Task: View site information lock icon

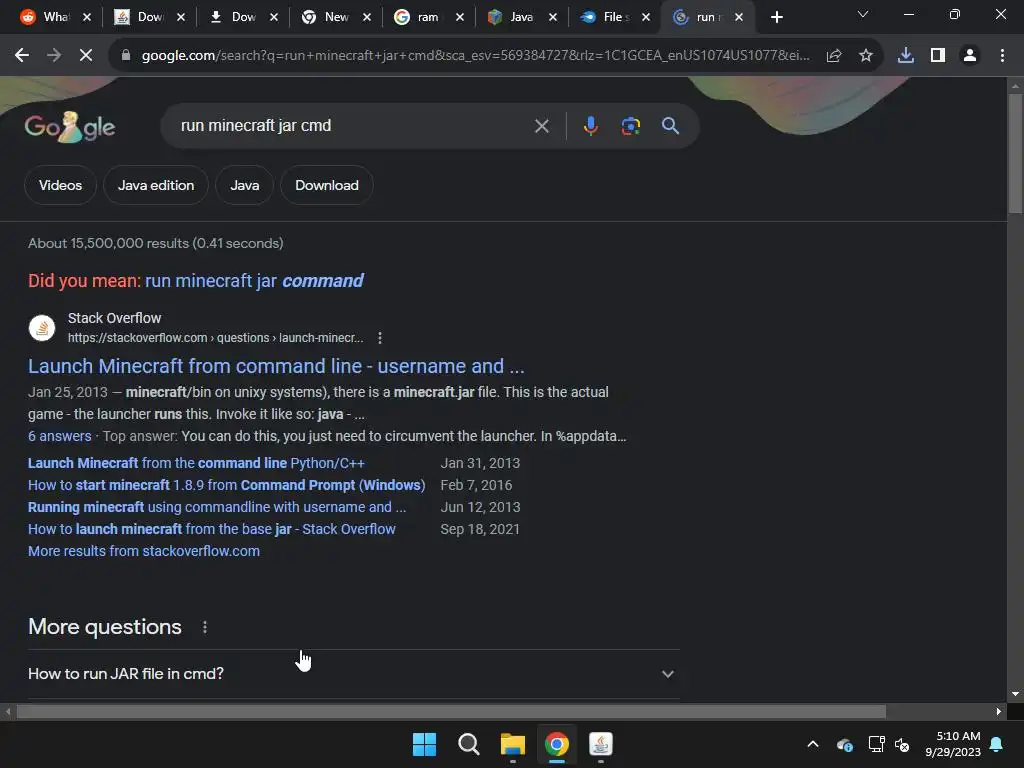Action: [125, 56]
